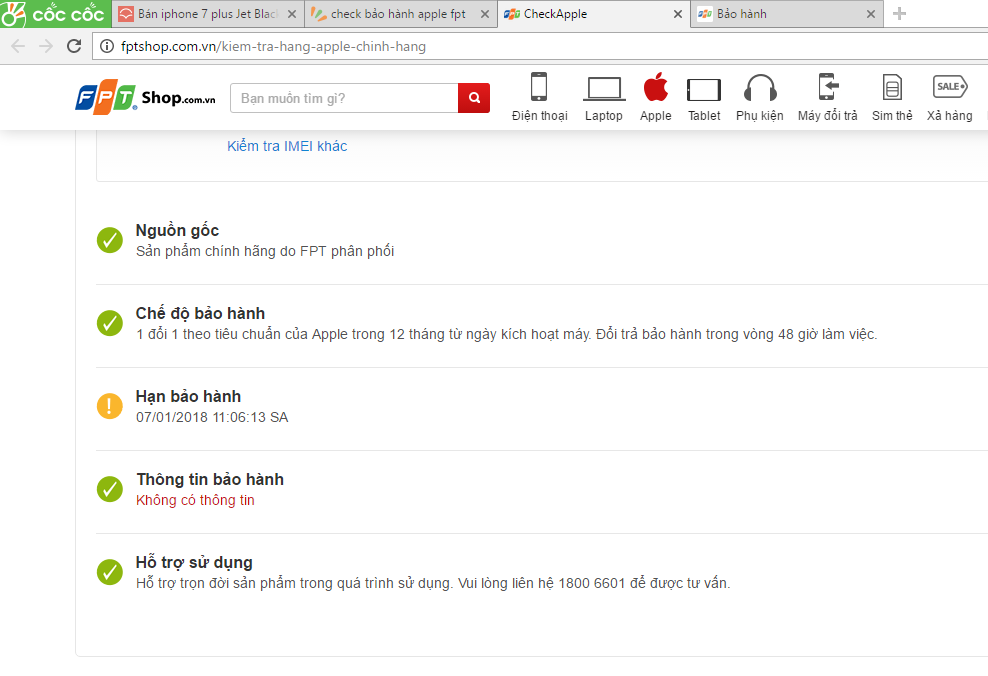Click the 'Kiểm tra IMEI khác' link
This screenshot has height=676, width=988.
(287, 146)
